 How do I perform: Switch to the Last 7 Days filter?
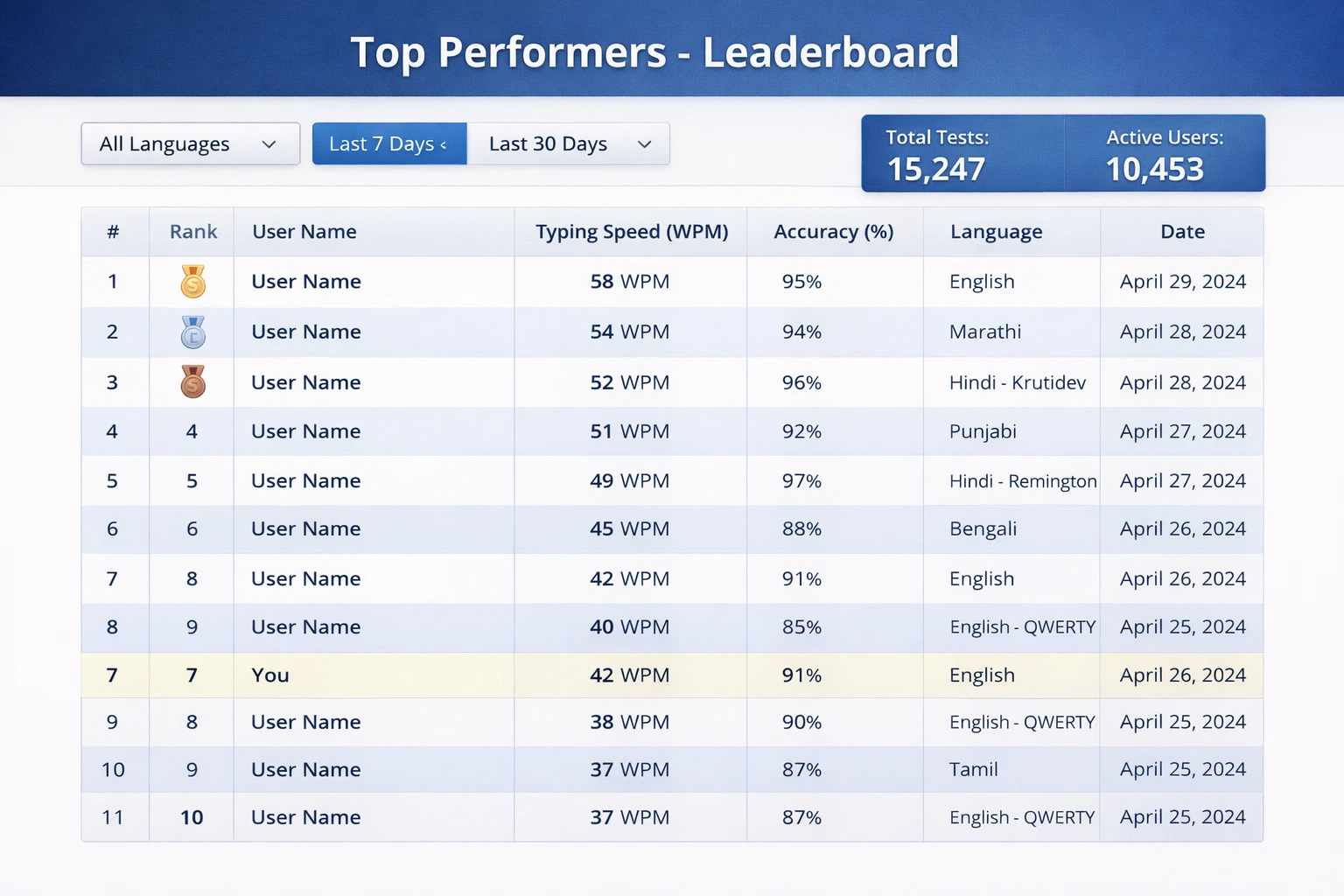385,143
